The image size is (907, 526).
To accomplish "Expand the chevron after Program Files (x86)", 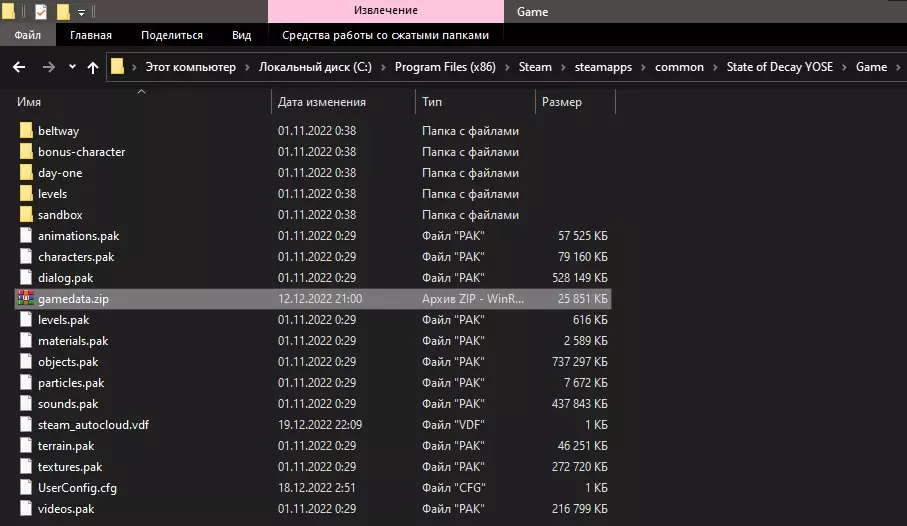I will (x=507, y=67).
